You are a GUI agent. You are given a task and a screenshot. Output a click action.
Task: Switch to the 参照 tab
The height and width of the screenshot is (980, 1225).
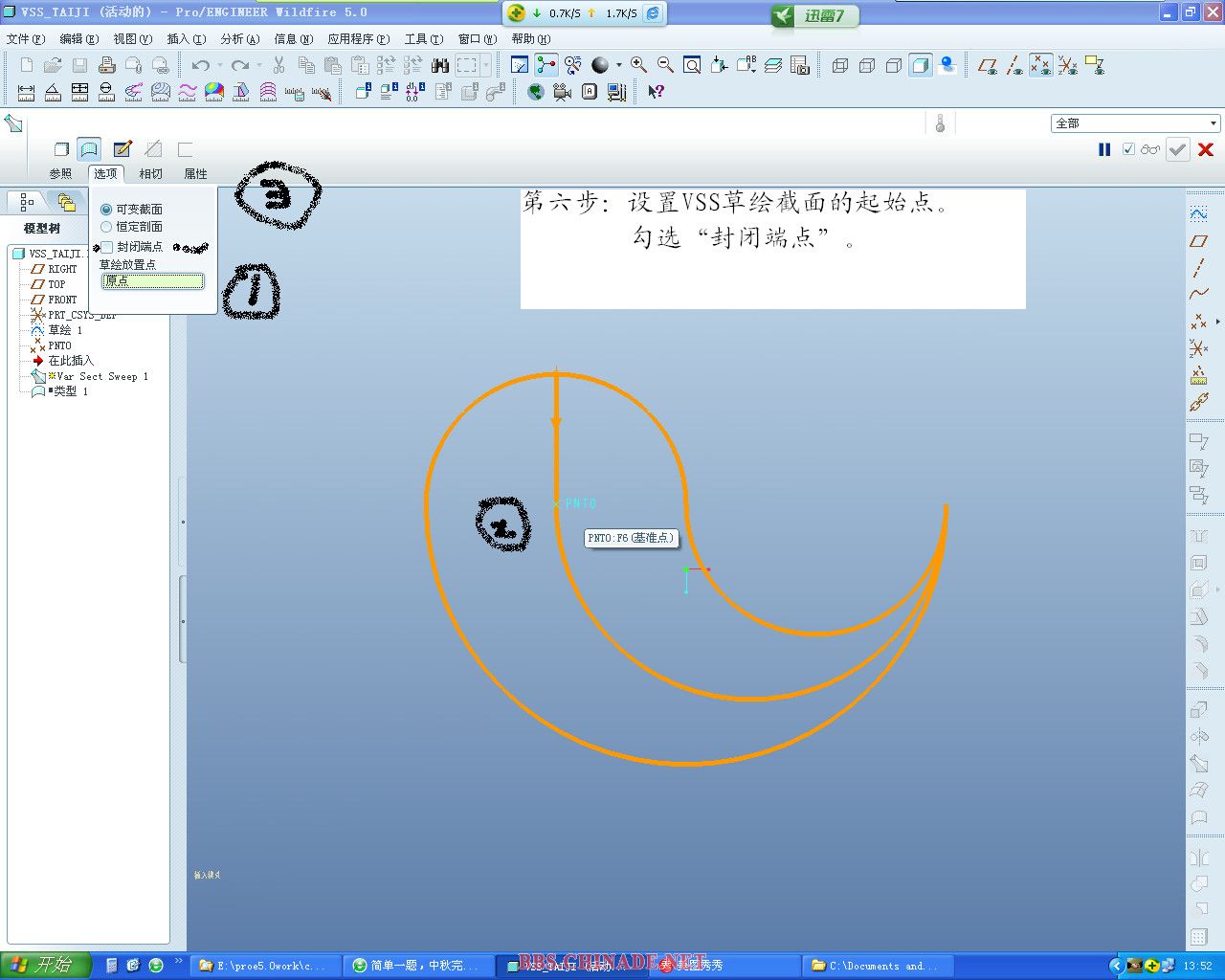pyautogui.click(x=60, y=173)
